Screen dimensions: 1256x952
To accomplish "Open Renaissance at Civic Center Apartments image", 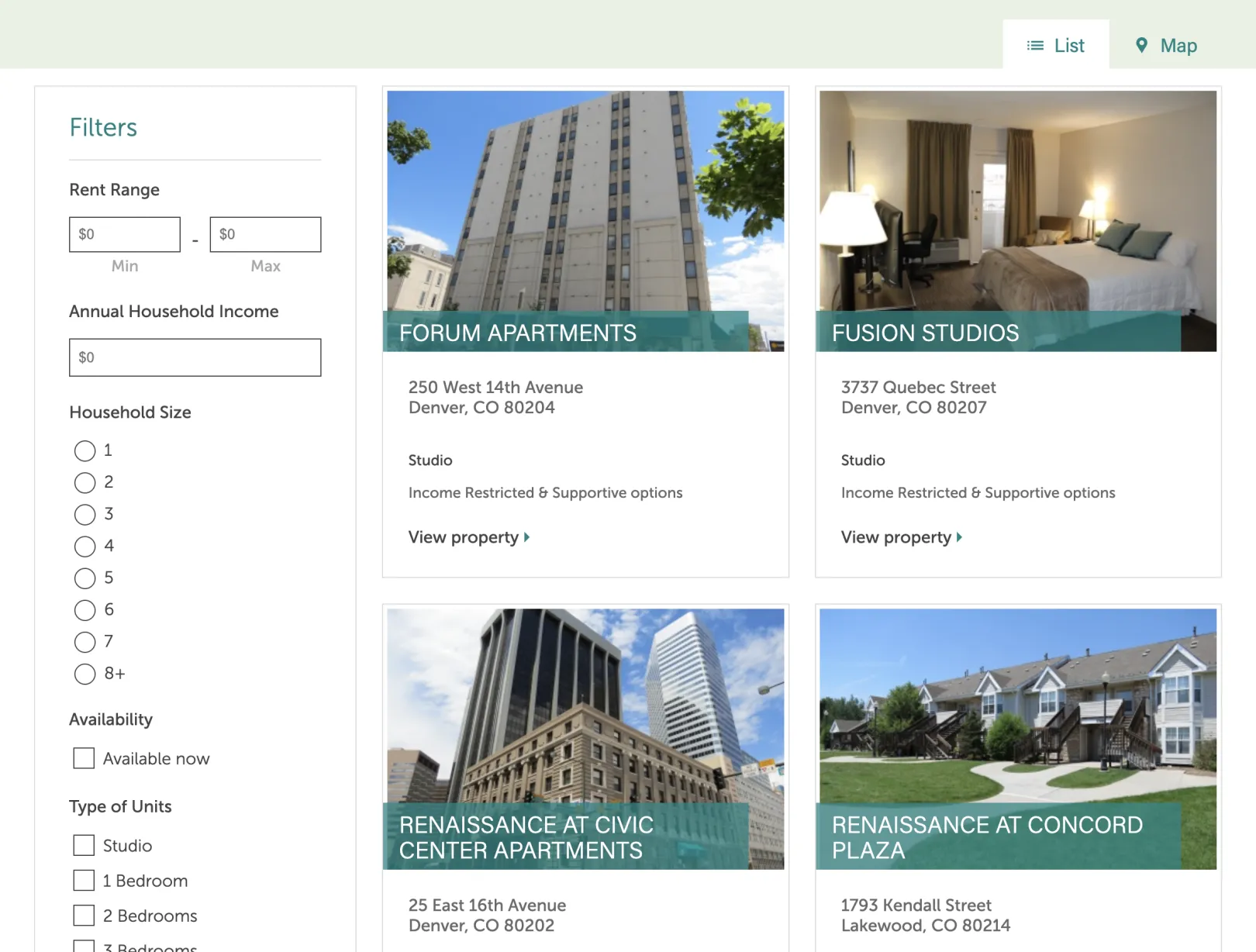I will pos(585,705).
